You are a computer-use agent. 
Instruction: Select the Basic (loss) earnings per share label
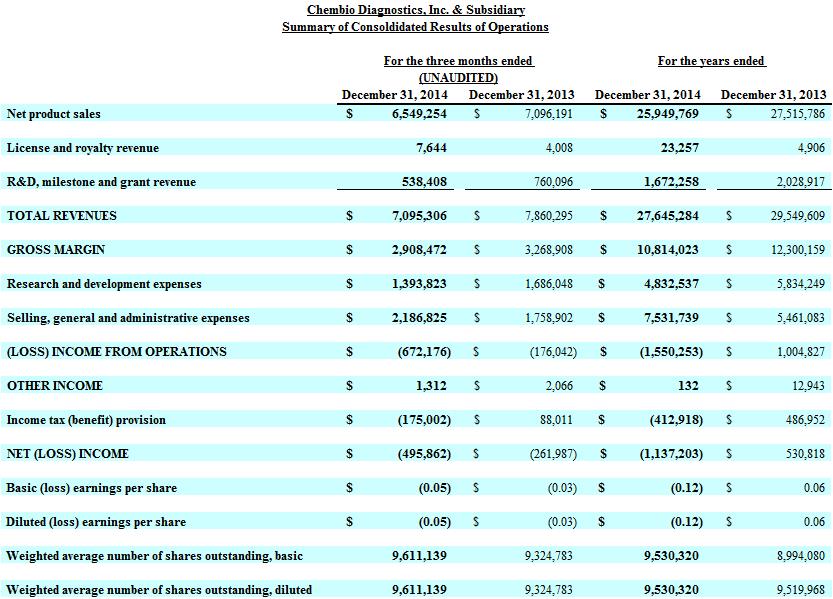(x=91, y=487)
